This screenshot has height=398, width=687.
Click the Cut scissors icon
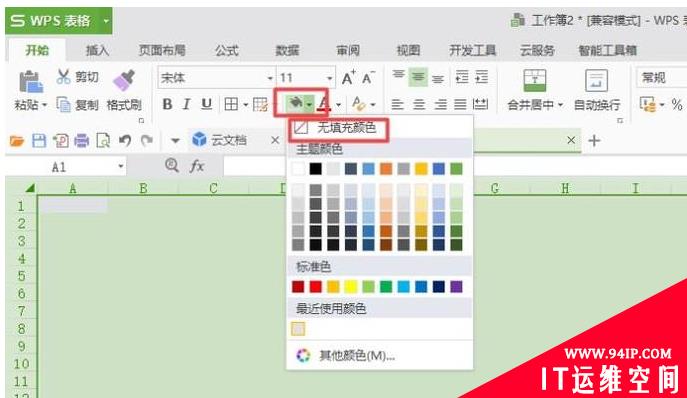pos(64,76)
